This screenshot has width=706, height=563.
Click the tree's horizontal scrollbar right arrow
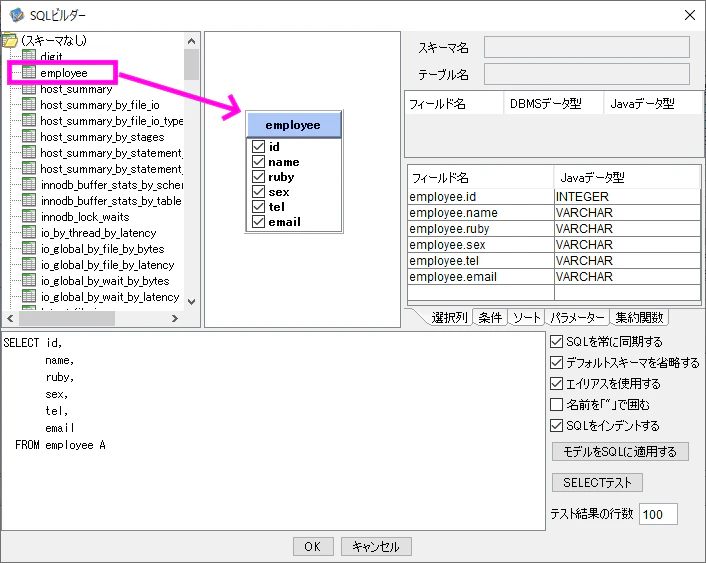(175, 318)
